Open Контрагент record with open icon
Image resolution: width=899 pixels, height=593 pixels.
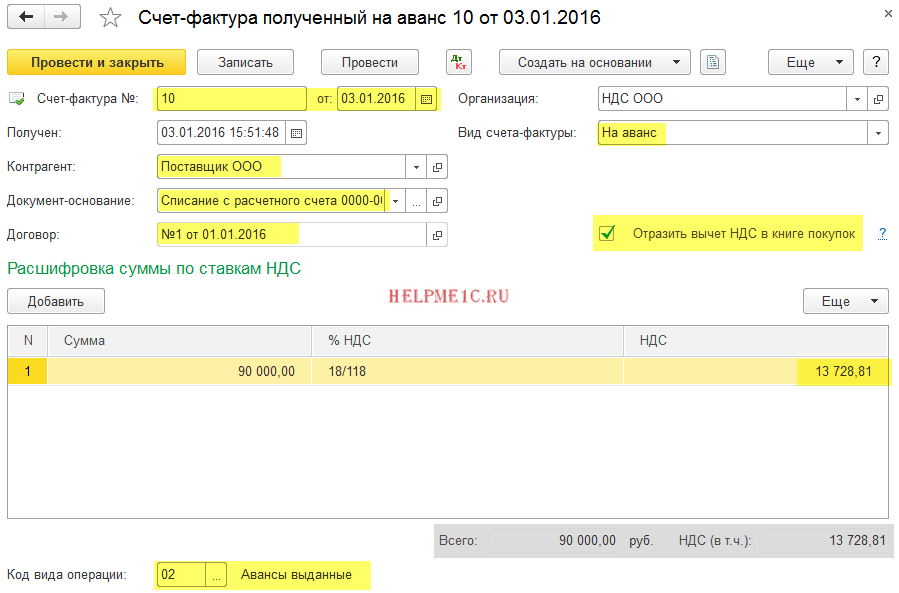(438, 167)
